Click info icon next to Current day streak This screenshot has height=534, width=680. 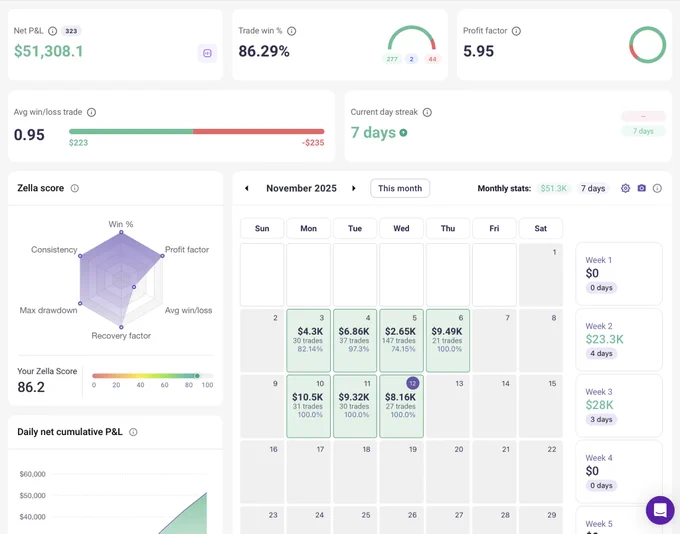427,112
